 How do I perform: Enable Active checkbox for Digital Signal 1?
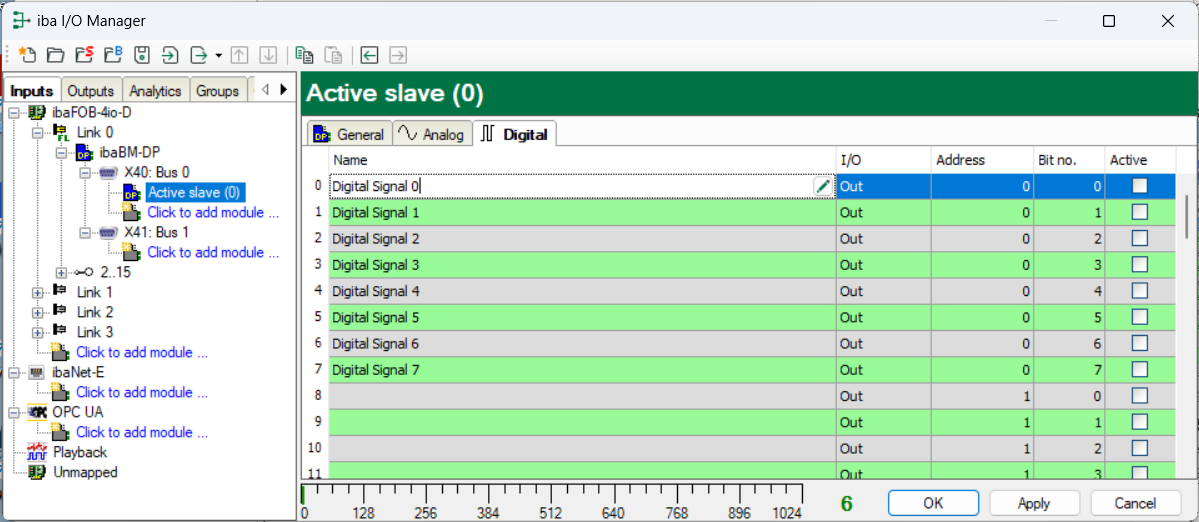tap(1139, 212)
